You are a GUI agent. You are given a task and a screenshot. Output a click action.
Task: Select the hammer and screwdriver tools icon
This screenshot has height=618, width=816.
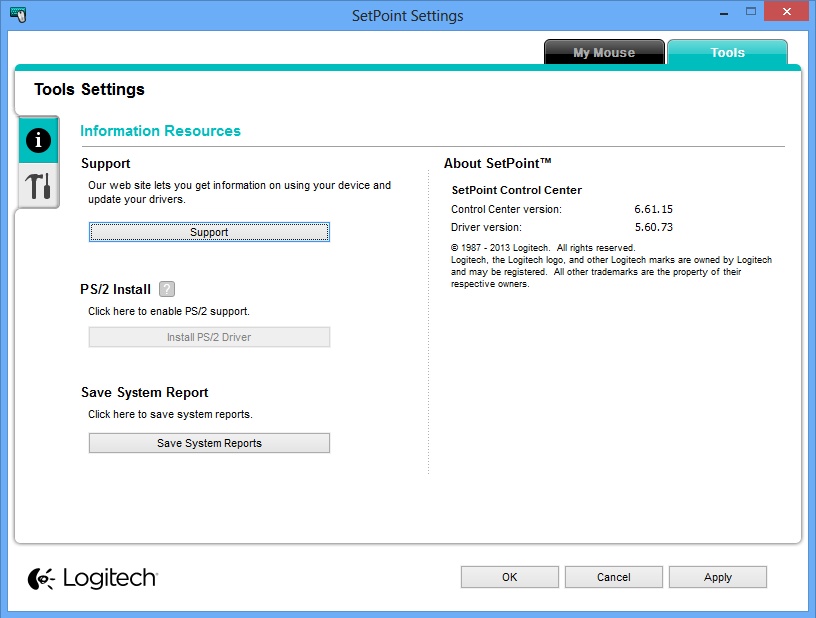coord(39,186)
